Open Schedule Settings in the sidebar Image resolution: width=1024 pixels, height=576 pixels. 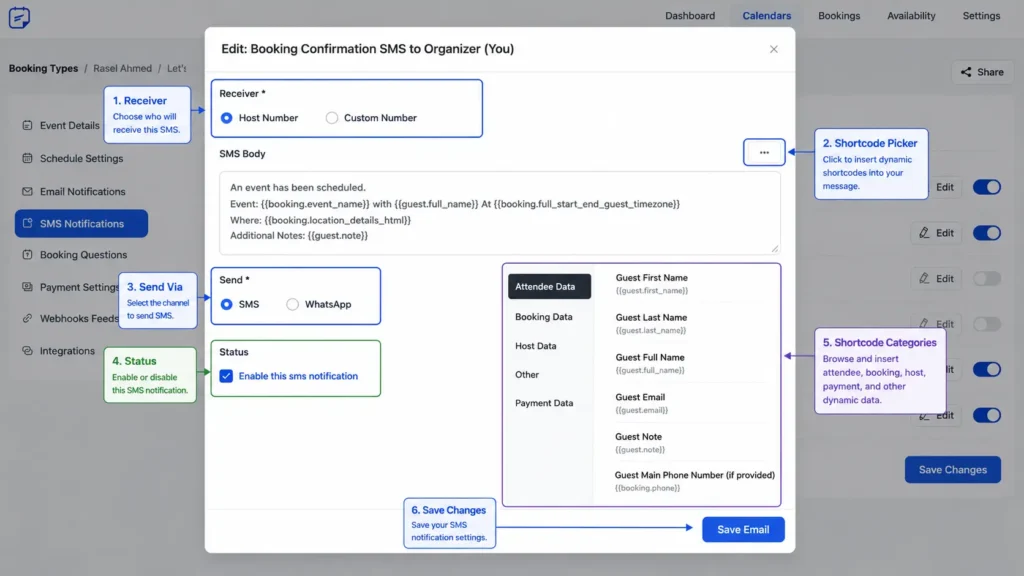pos(81,158)
